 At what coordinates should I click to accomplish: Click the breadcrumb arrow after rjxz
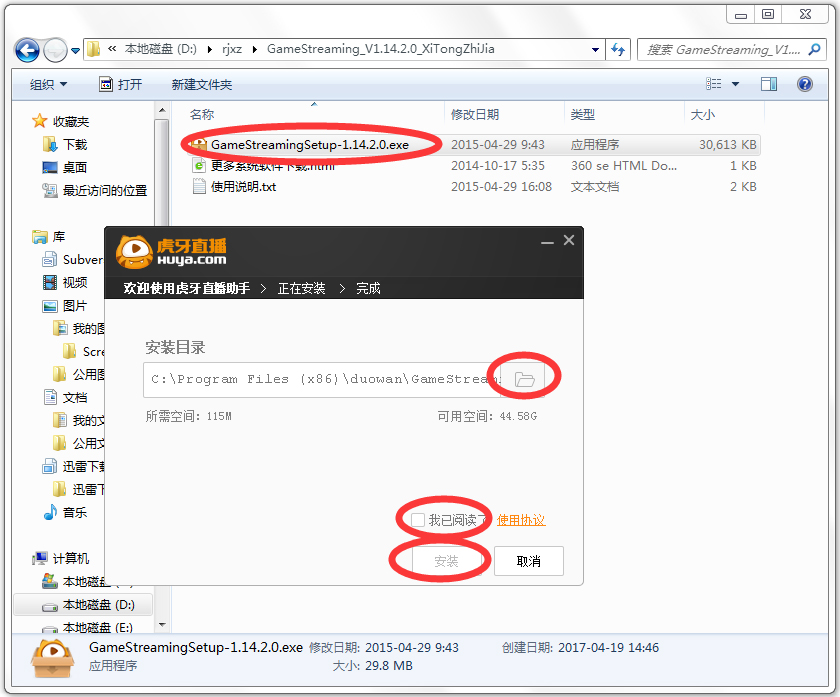(254, 49)
